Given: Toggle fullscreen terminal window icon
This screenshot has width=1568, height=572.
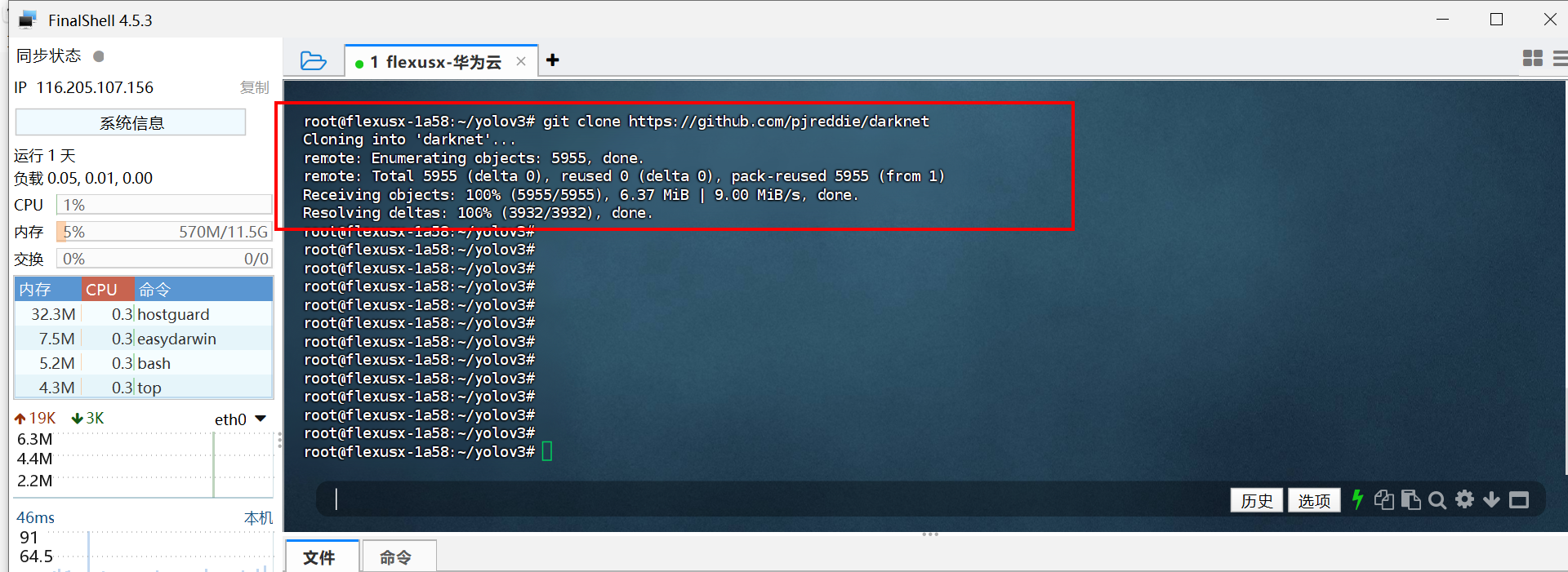Looking at the screenshot, I should [1519, 500].
